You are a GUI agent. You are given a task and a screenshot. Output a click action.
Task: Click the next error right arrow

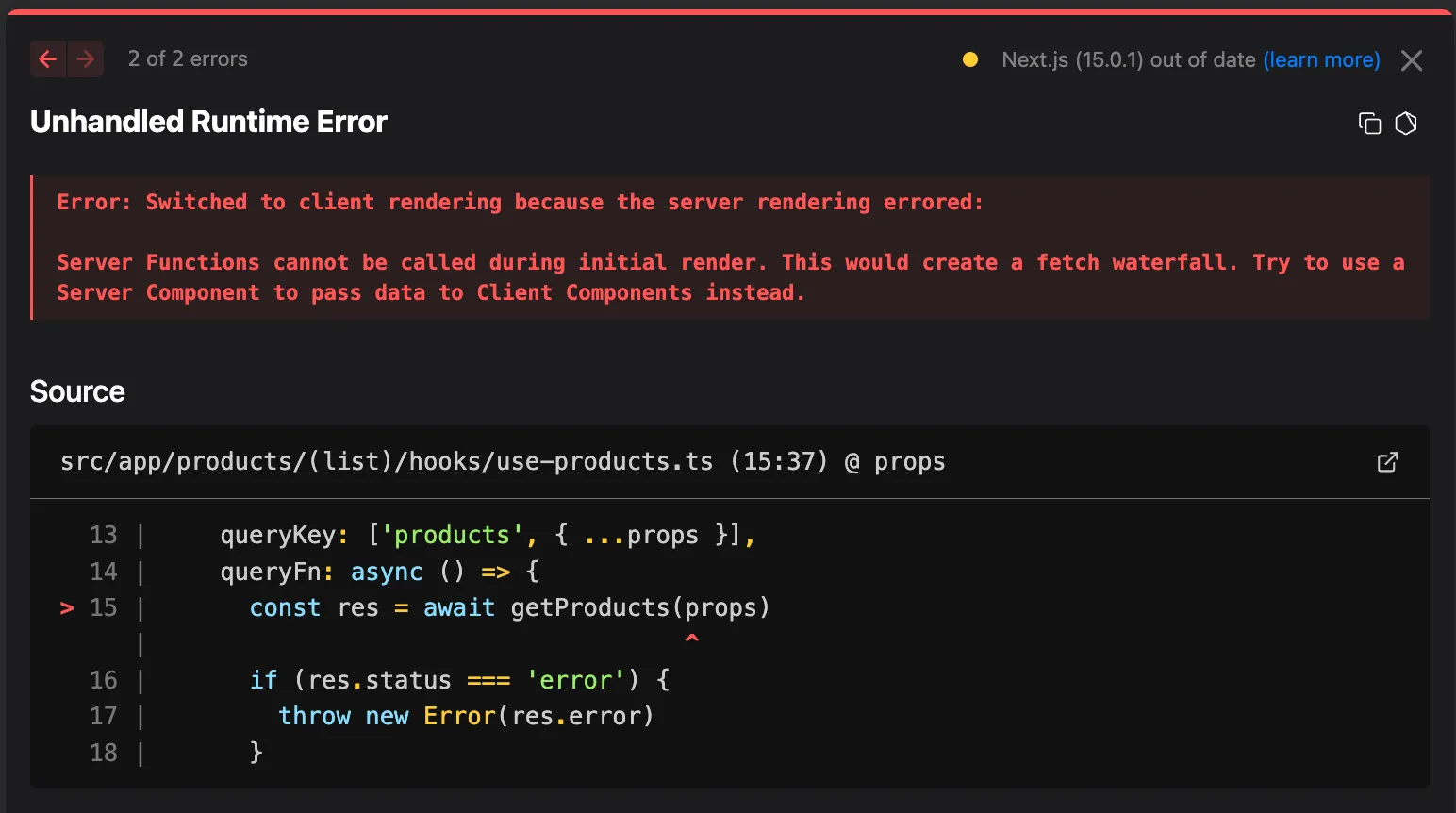point(86,59)
